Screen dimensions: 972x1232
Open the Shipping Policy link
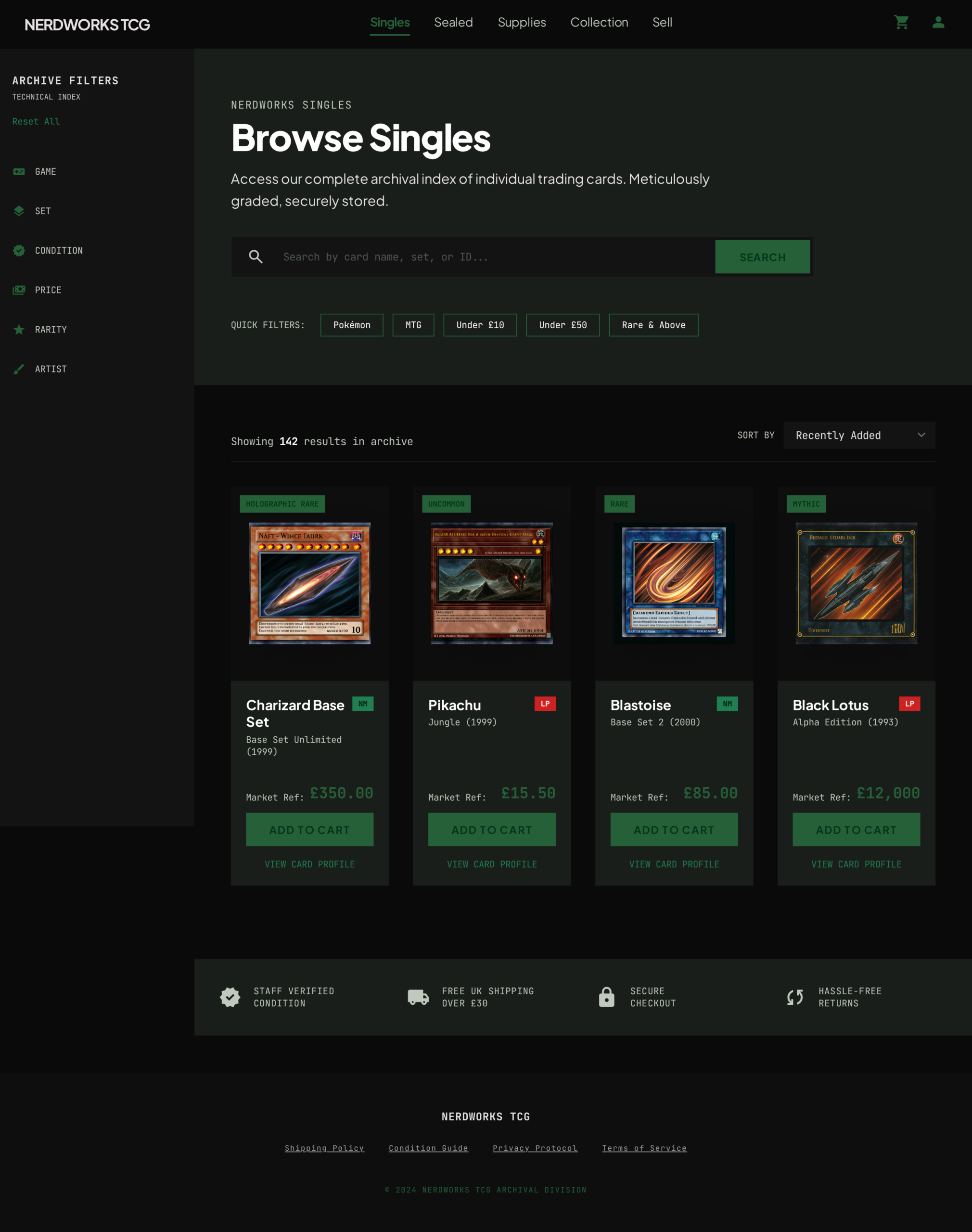pyautogui.click(x=324, y=1148)
